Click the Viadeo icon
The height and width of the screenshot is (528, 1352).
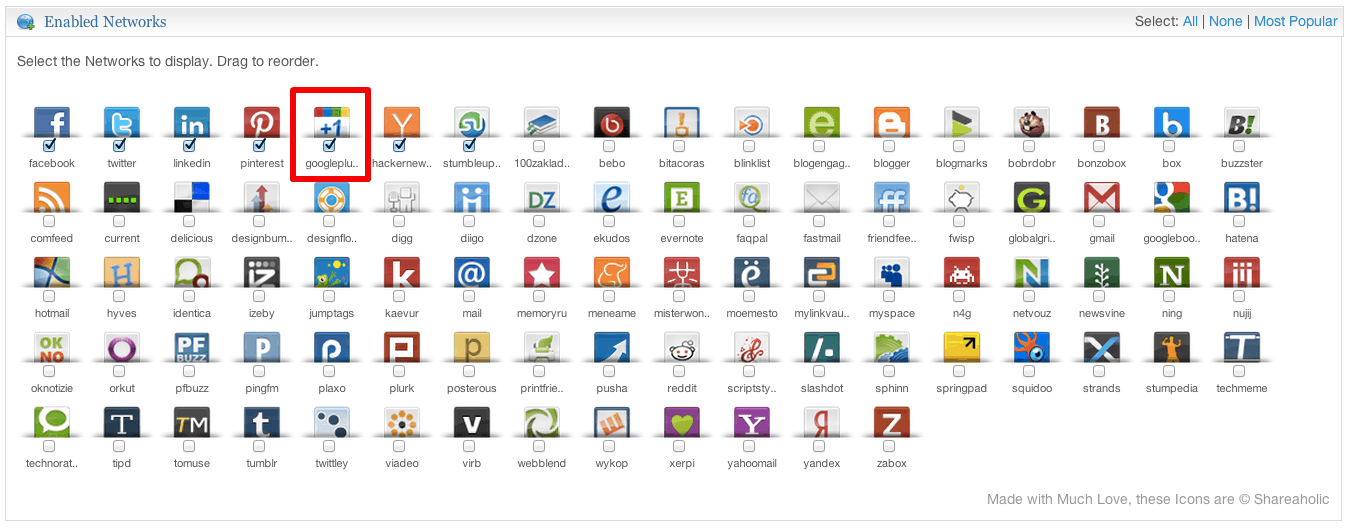coord(402,424)
